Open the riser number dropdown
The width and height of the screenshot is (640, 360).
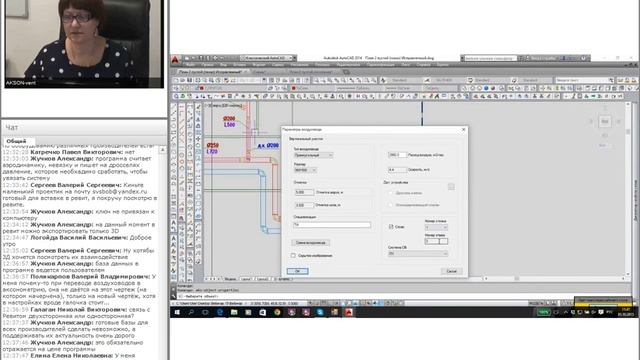pos(436,227)
